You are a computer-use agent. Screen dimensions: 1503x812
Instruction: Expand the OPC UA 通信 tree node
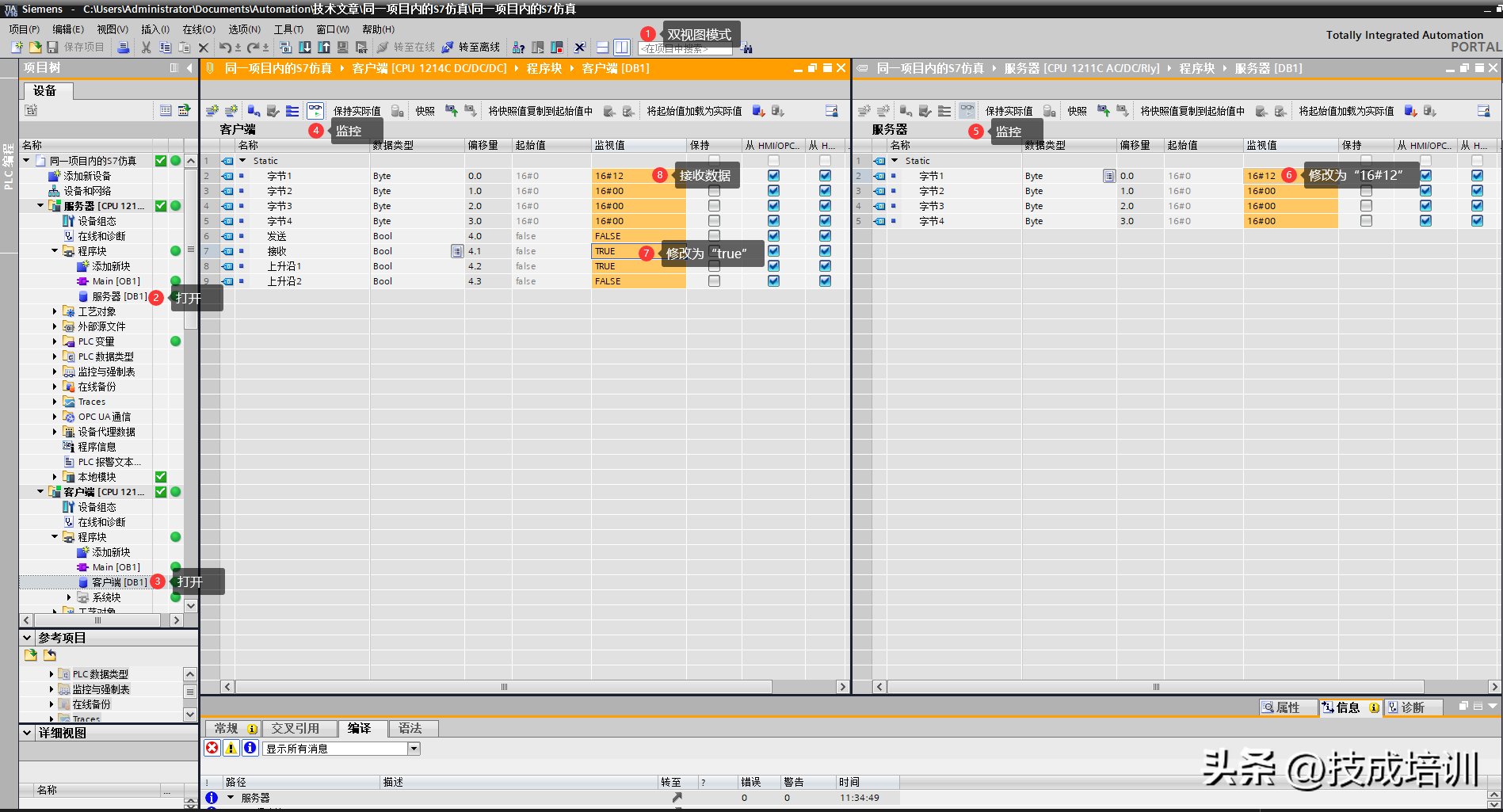pyautogui.click(x=55, y=417)
